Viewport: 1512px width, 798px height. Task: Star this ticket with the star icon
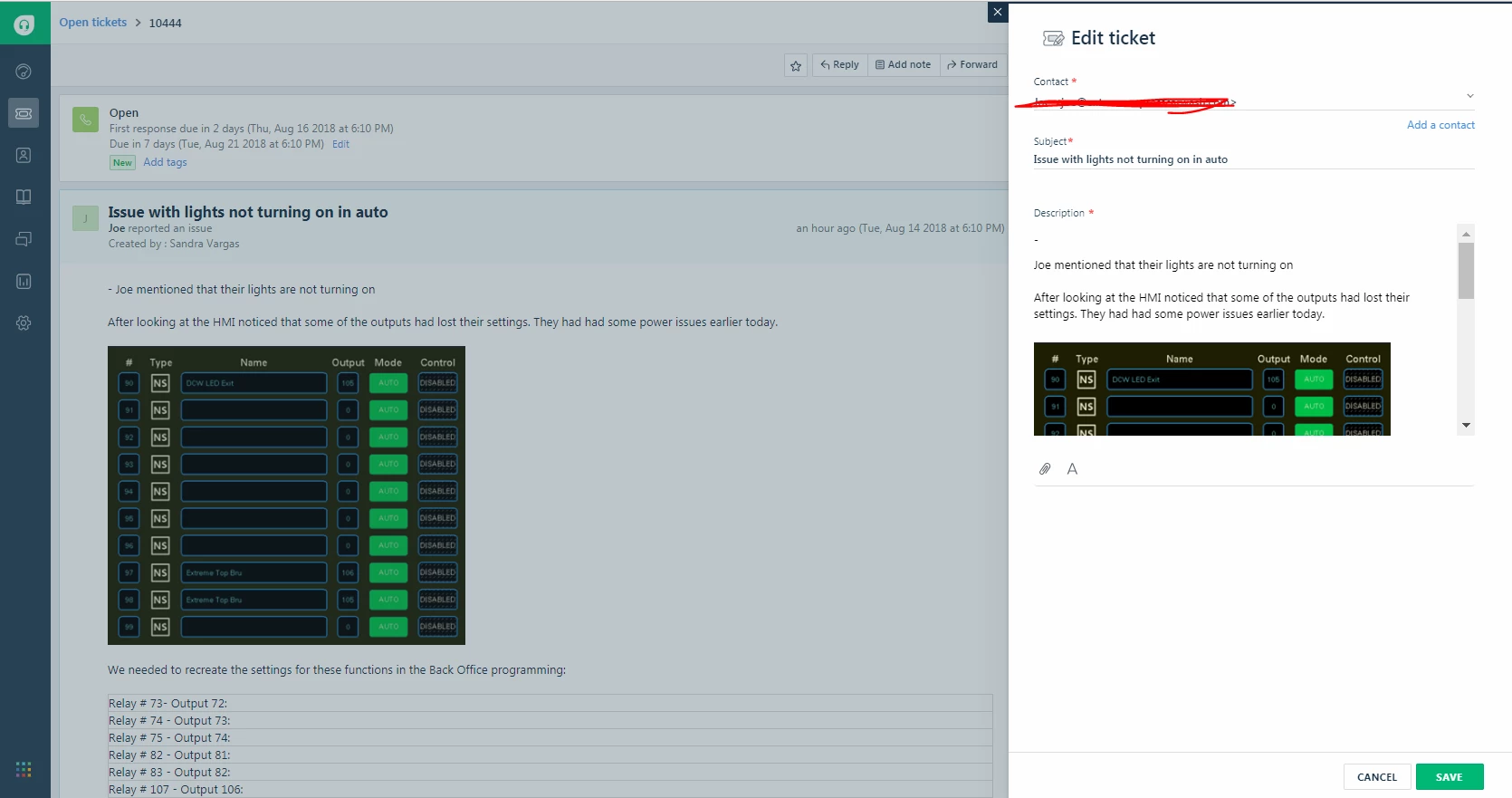(796, 65)
